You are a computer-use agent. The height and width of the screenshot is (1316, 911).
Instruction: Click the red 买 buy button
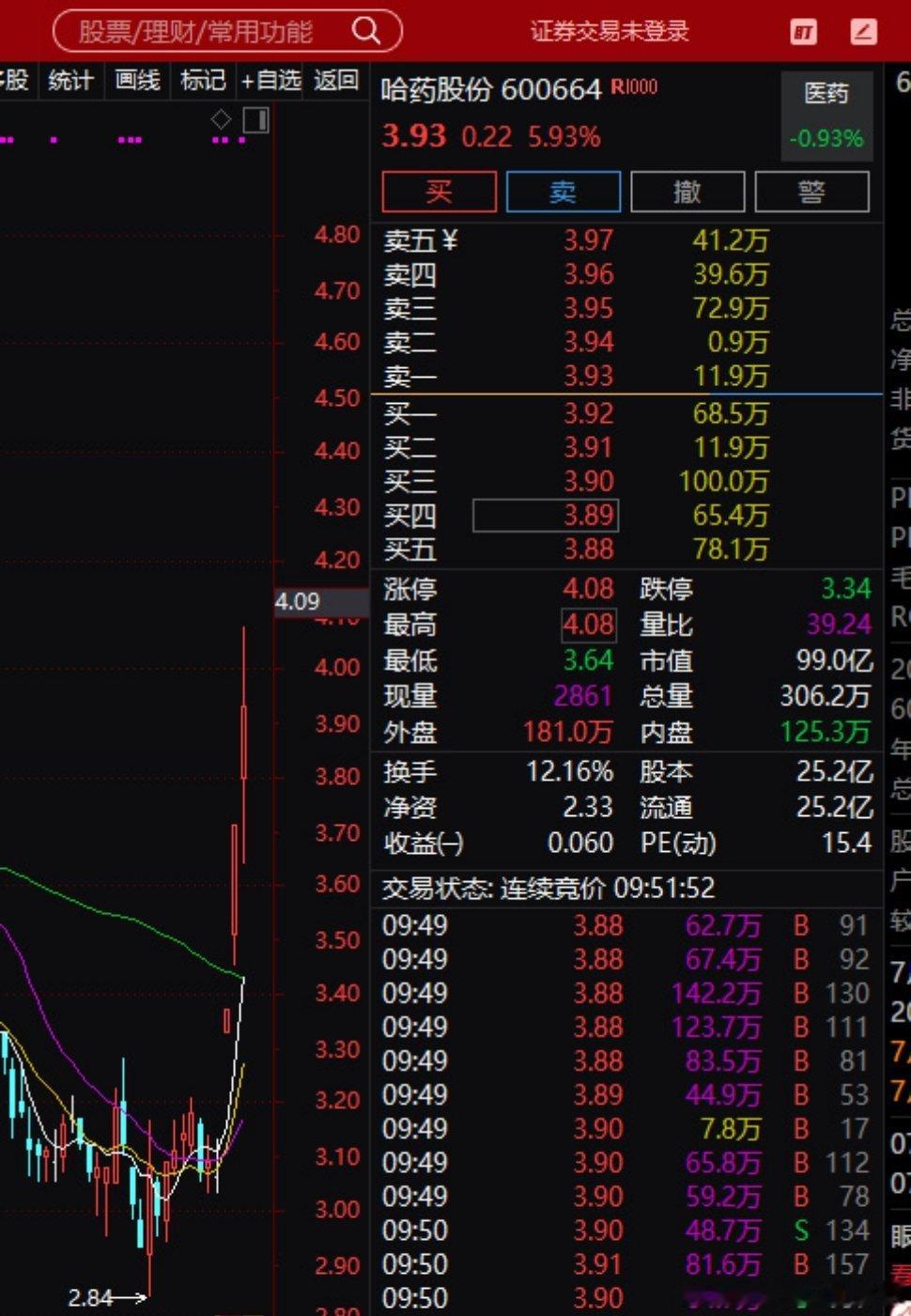pos(439,192)
